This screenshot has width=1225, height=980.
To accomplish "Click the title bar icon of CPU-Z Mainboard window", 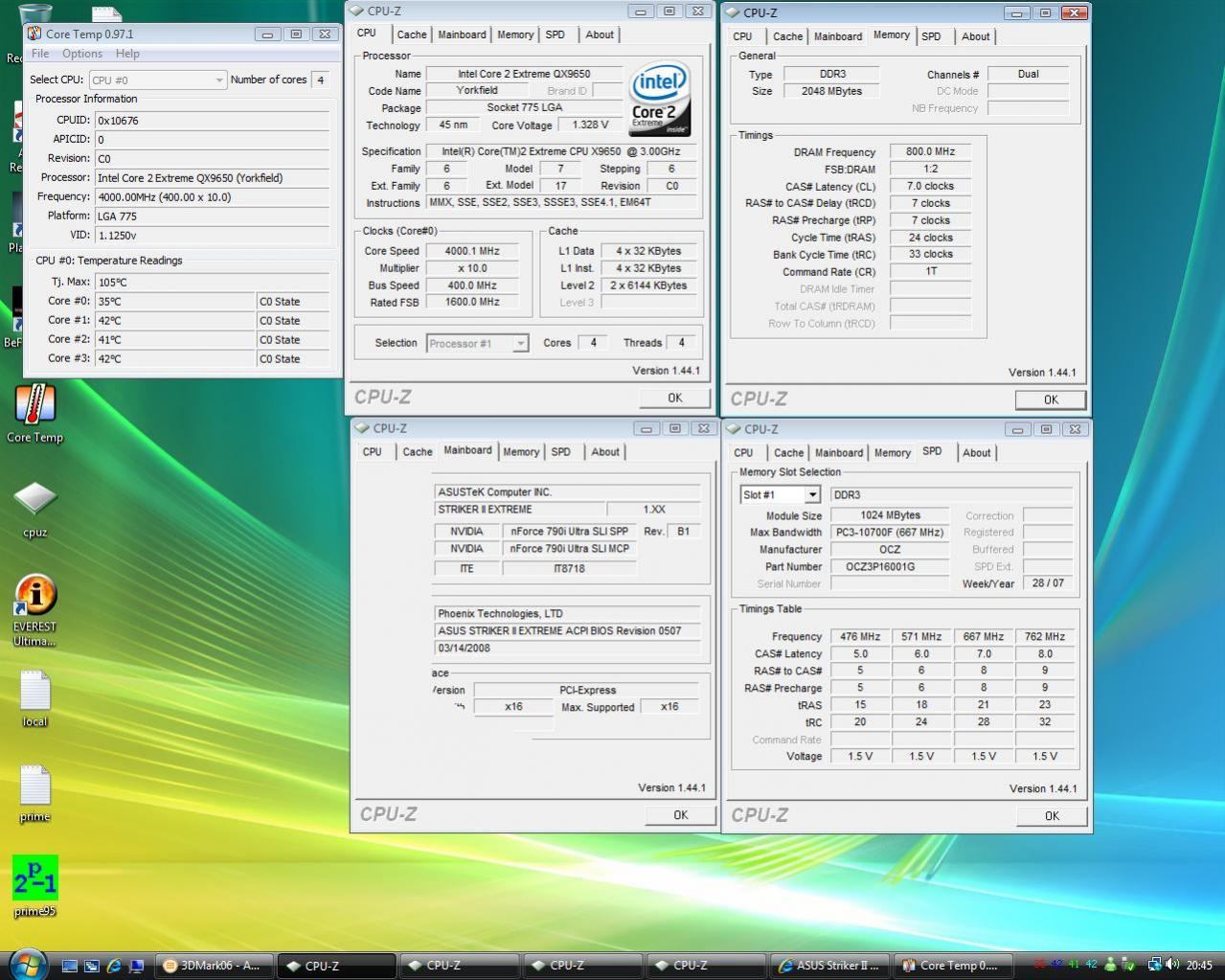I will click(x=362, y=428).
